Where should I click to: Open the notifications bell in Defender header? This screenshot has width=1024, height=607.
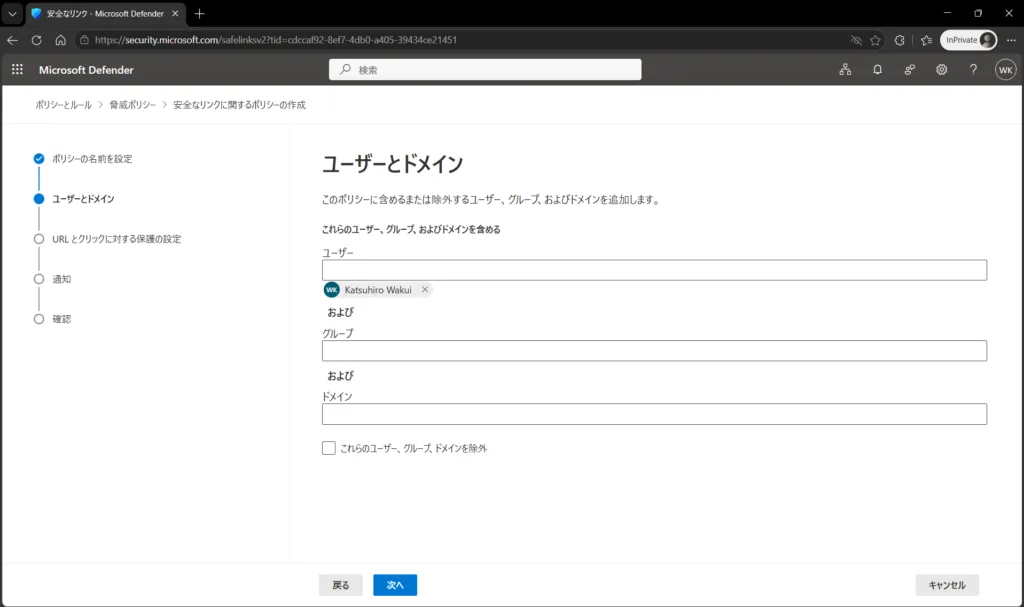pyautogui.click(x=877, y=69)
